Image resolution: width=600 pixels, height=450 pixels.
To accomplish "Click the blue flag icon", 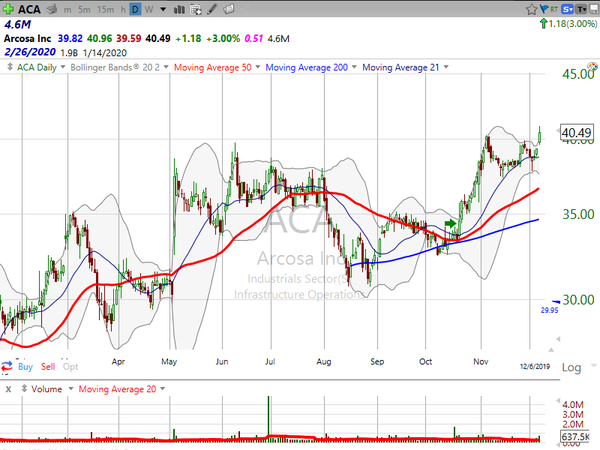I will click(x=544, y=9).
